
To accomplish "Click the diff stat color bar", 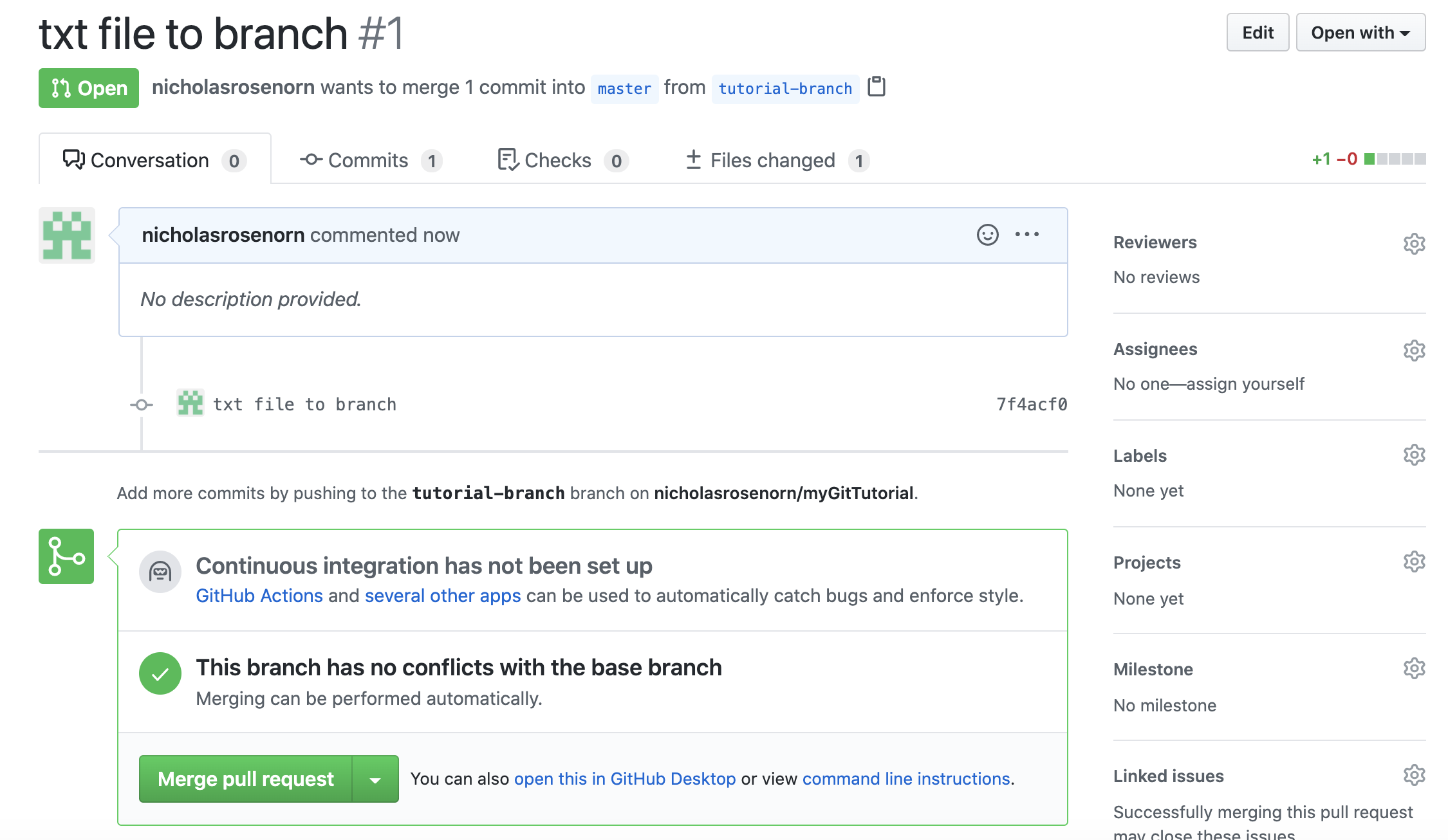I will (1395, 159).
